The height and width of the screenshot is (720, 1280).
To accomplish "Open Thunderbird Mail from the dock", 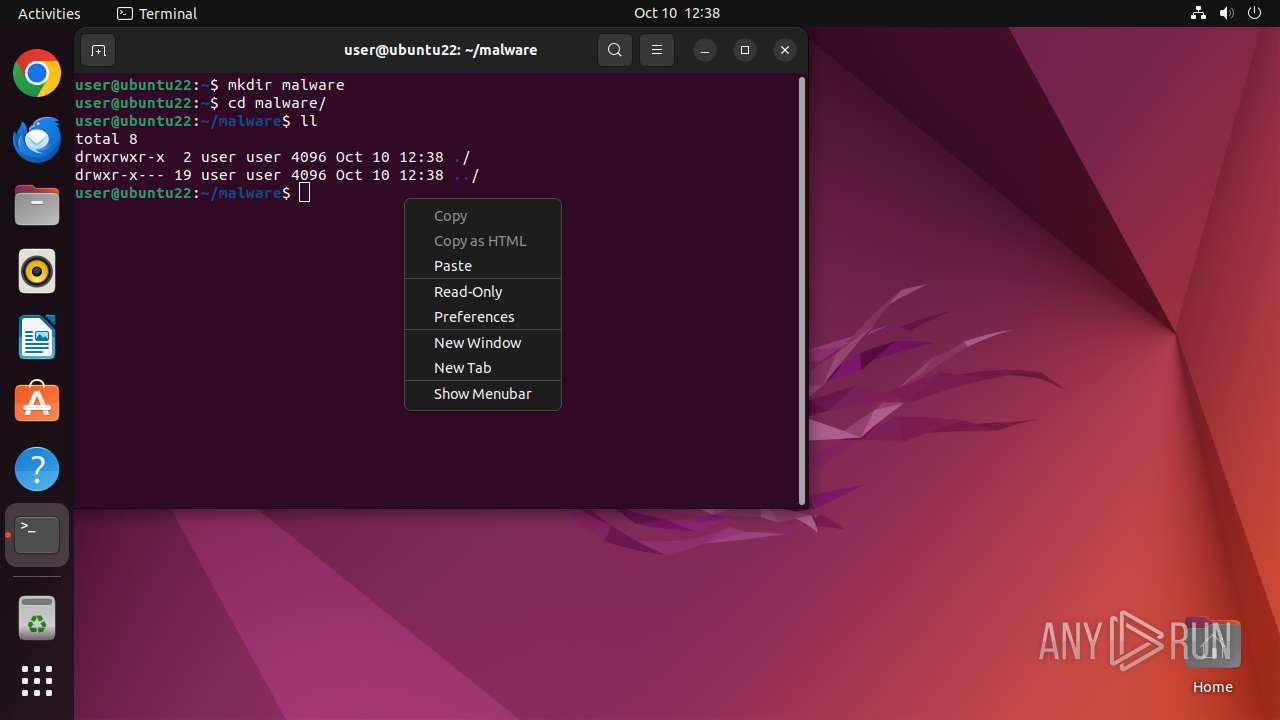I will tap(37, 139).
